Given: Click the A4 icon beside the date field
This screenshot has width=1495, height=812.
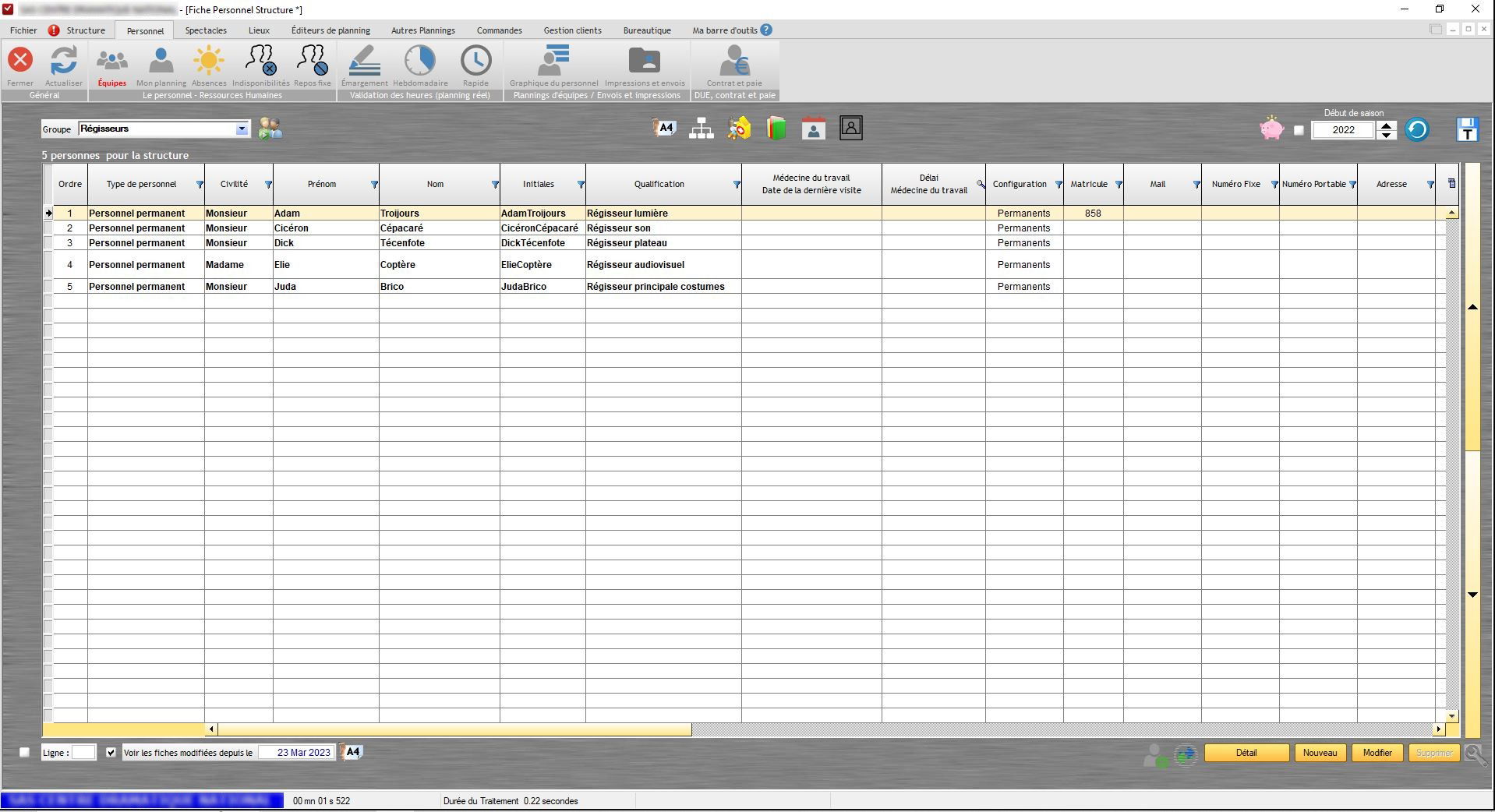Looking at the screenshot, I should pyautogui.click(x=352, y=752).
